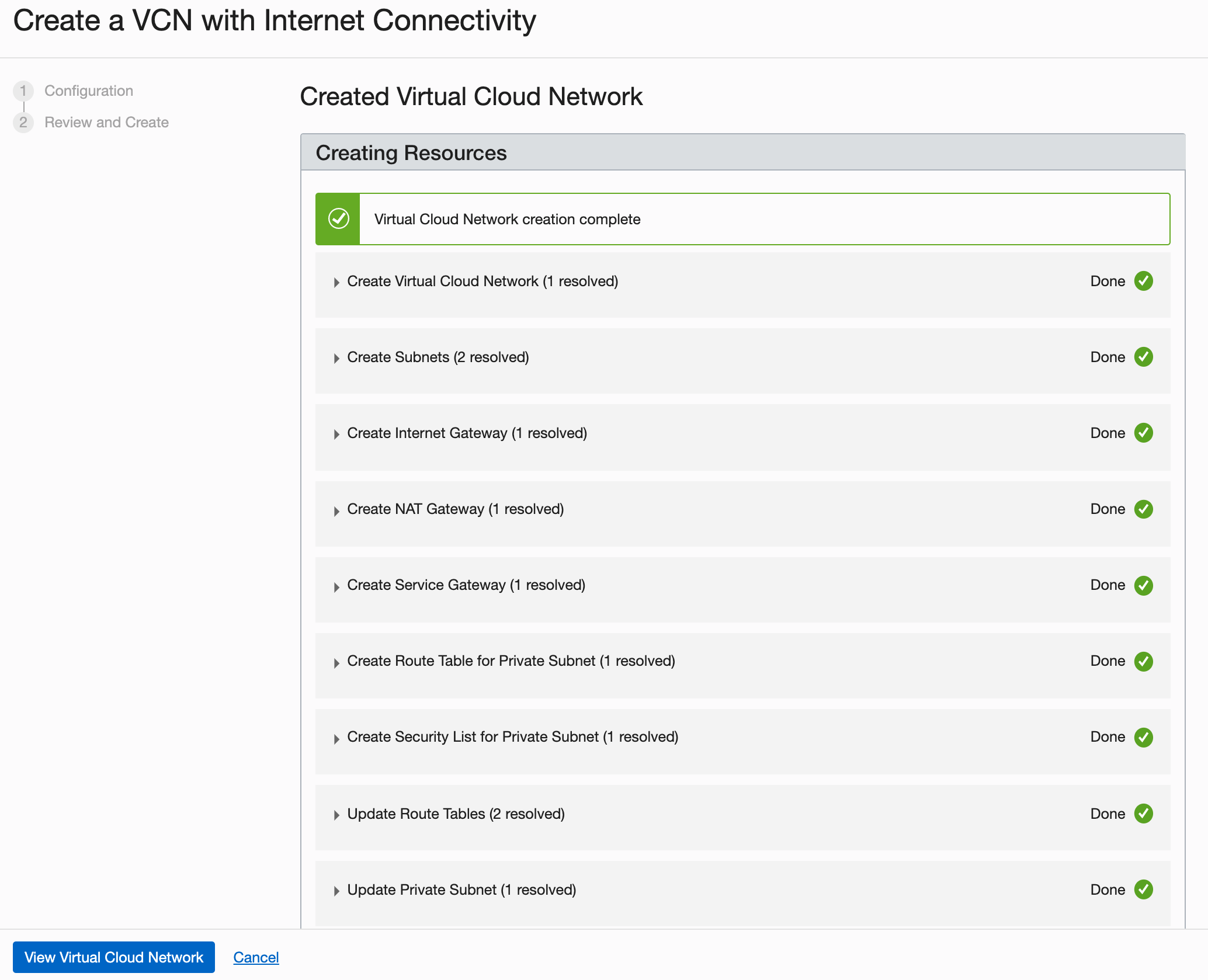Viewport: 1208px width, 980px height.
Task: Click the Cancel link
Action: [x=256, y=957]
